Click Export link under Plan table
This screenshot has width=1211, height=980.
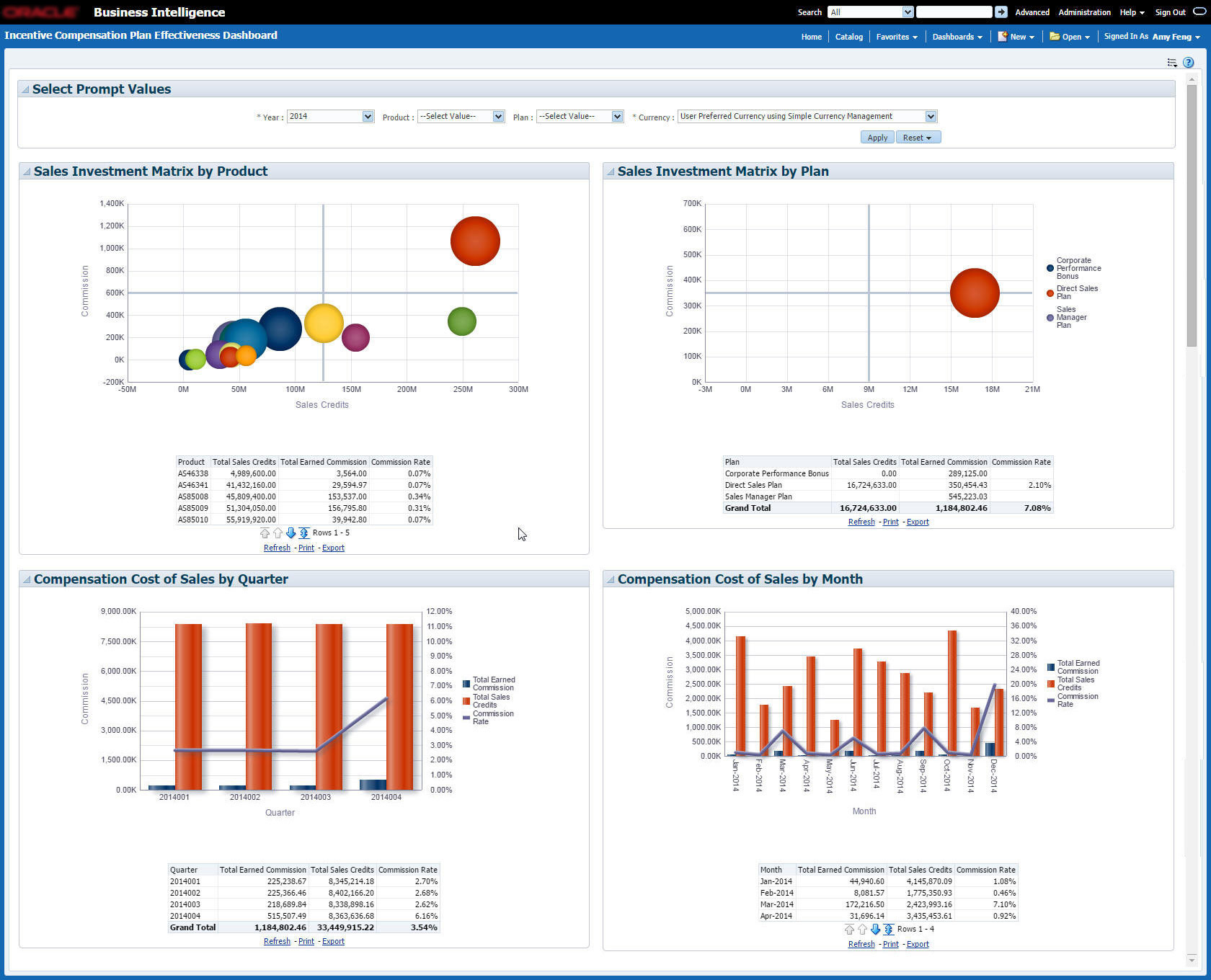[x=918, y=522]
